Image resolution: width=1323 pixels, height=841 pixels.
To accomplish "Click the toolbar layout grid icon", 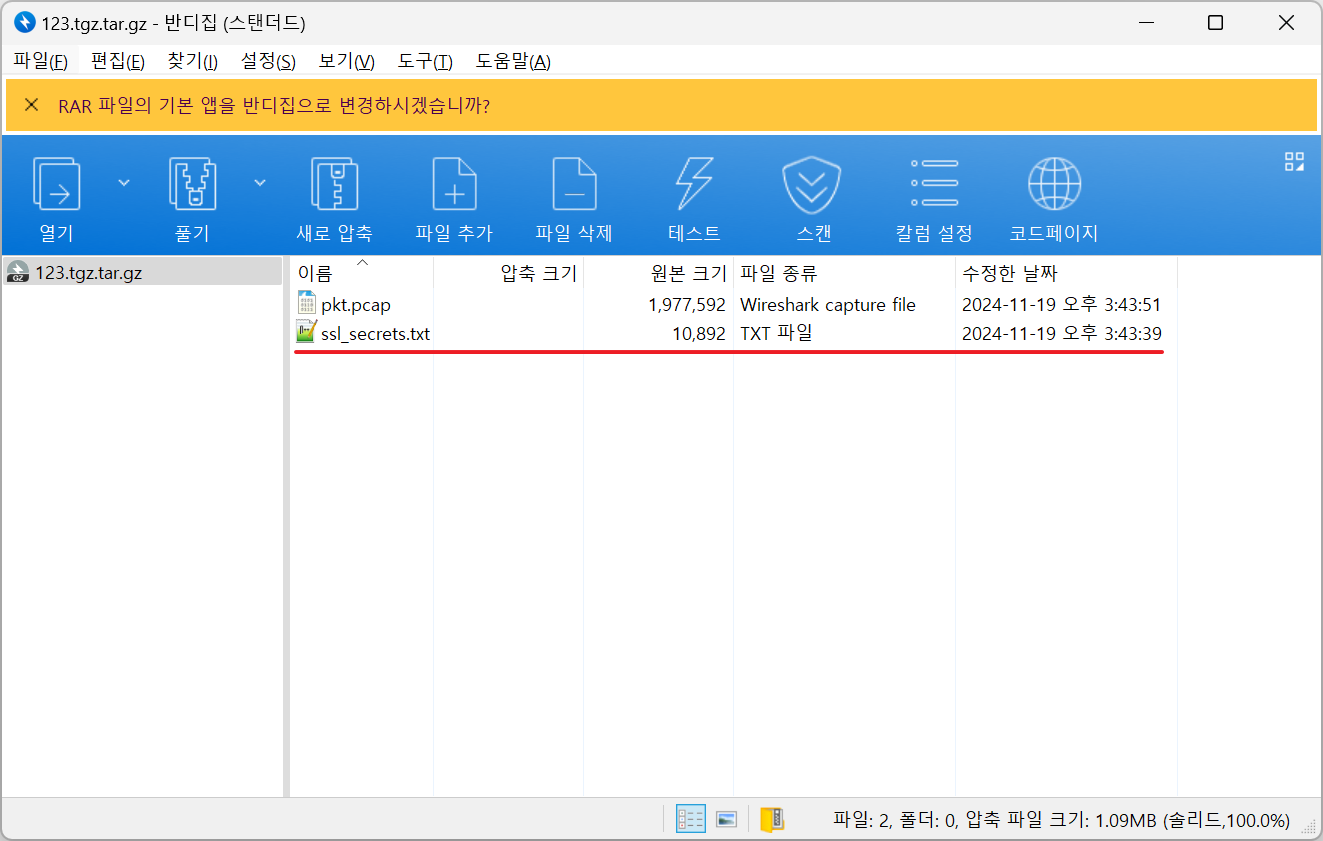I will pyautogui.click(x=1294, y=162).
